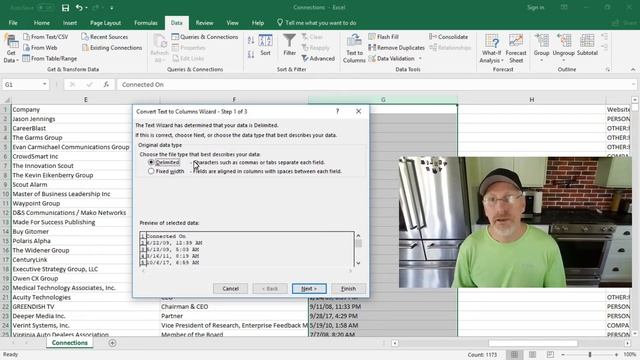Screen dimensions: 640x360
Task: Expand Data Validation dropdown arrow
Action: 420,59
